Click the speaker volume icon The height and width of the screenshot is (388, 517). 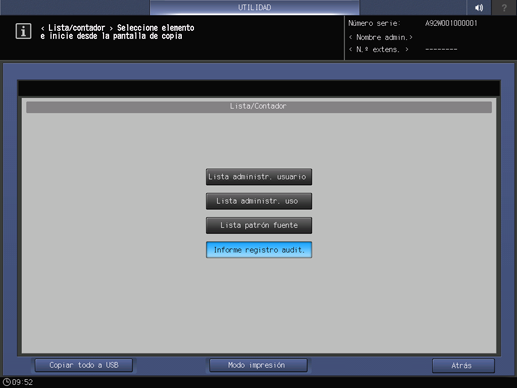(x=479, y=7)
